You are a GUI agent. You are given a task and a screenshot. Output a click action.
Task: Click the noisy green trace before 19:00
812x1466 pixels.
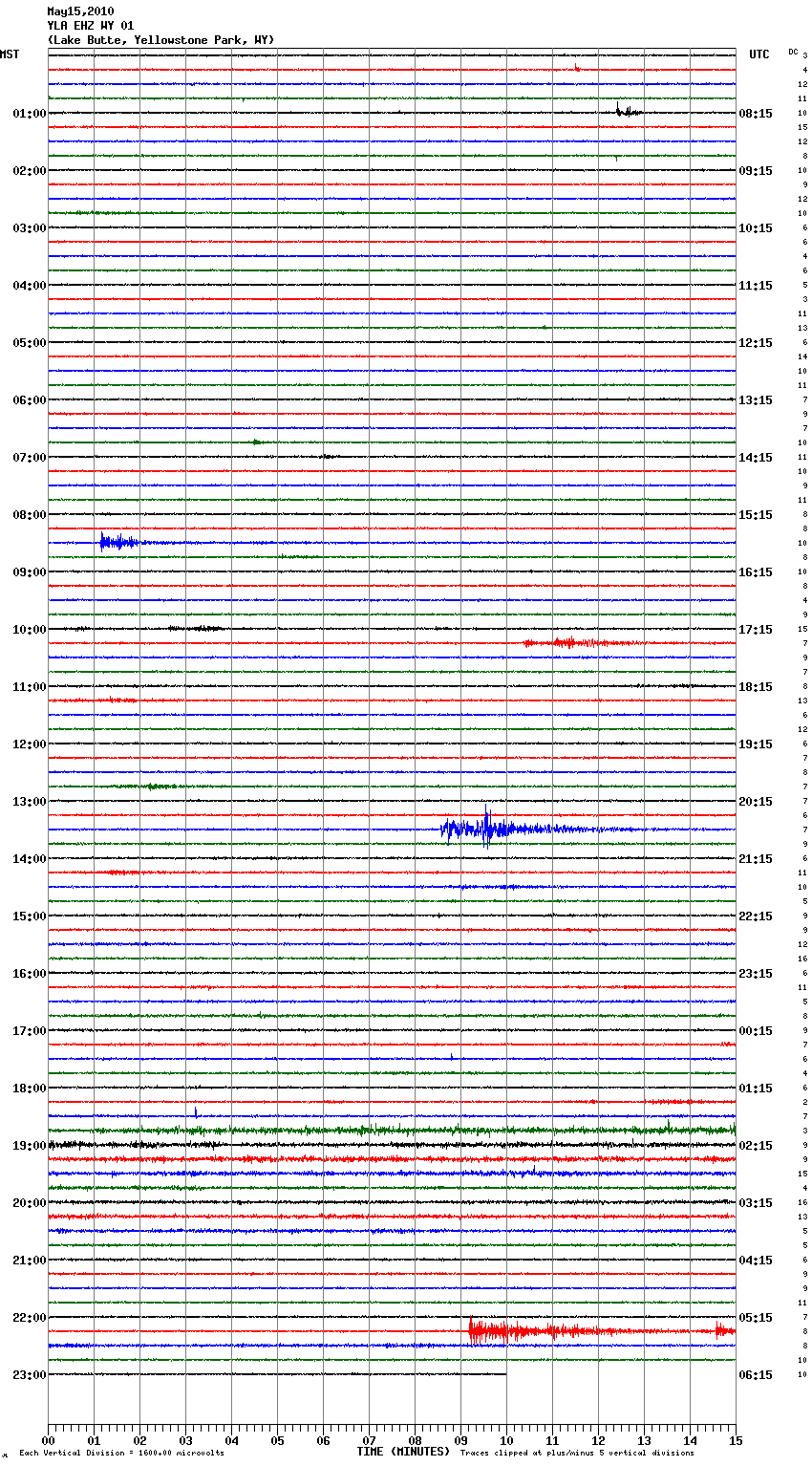[392, 1131]
